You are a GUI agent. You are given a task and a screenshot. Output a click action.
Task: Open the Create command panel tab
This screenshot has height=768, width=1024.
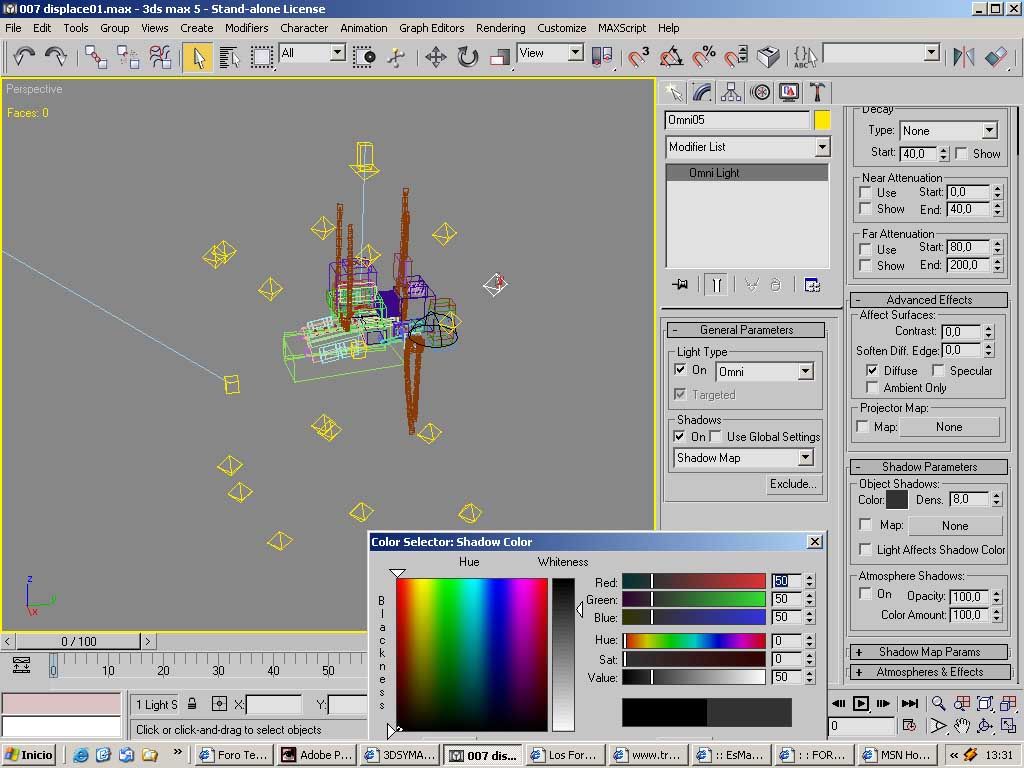pyautogui.click(x=674, y=92)
